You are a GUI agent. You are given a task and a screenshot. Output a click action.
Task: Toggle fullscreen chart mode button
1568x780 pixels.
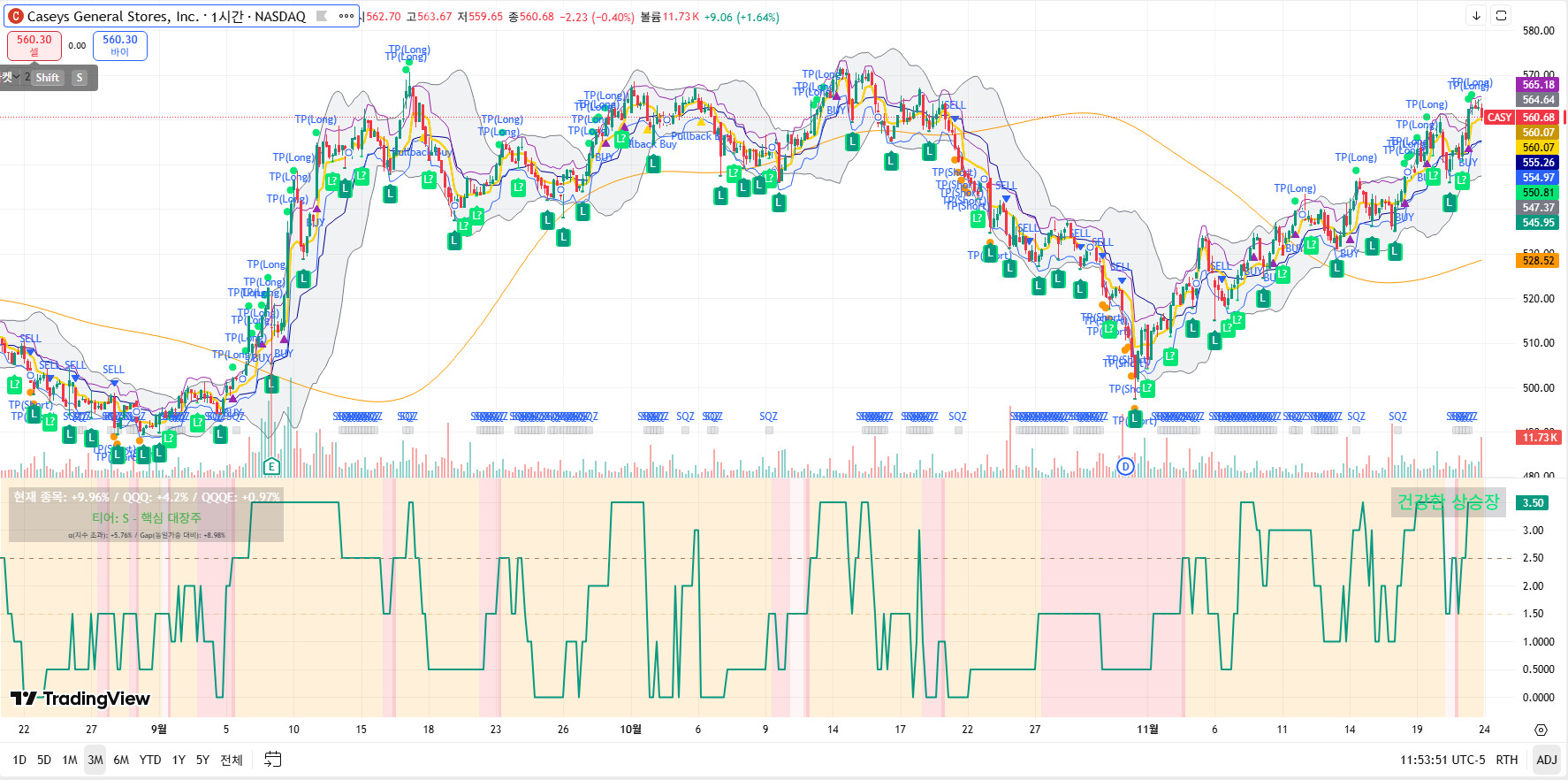(1501, 16)
